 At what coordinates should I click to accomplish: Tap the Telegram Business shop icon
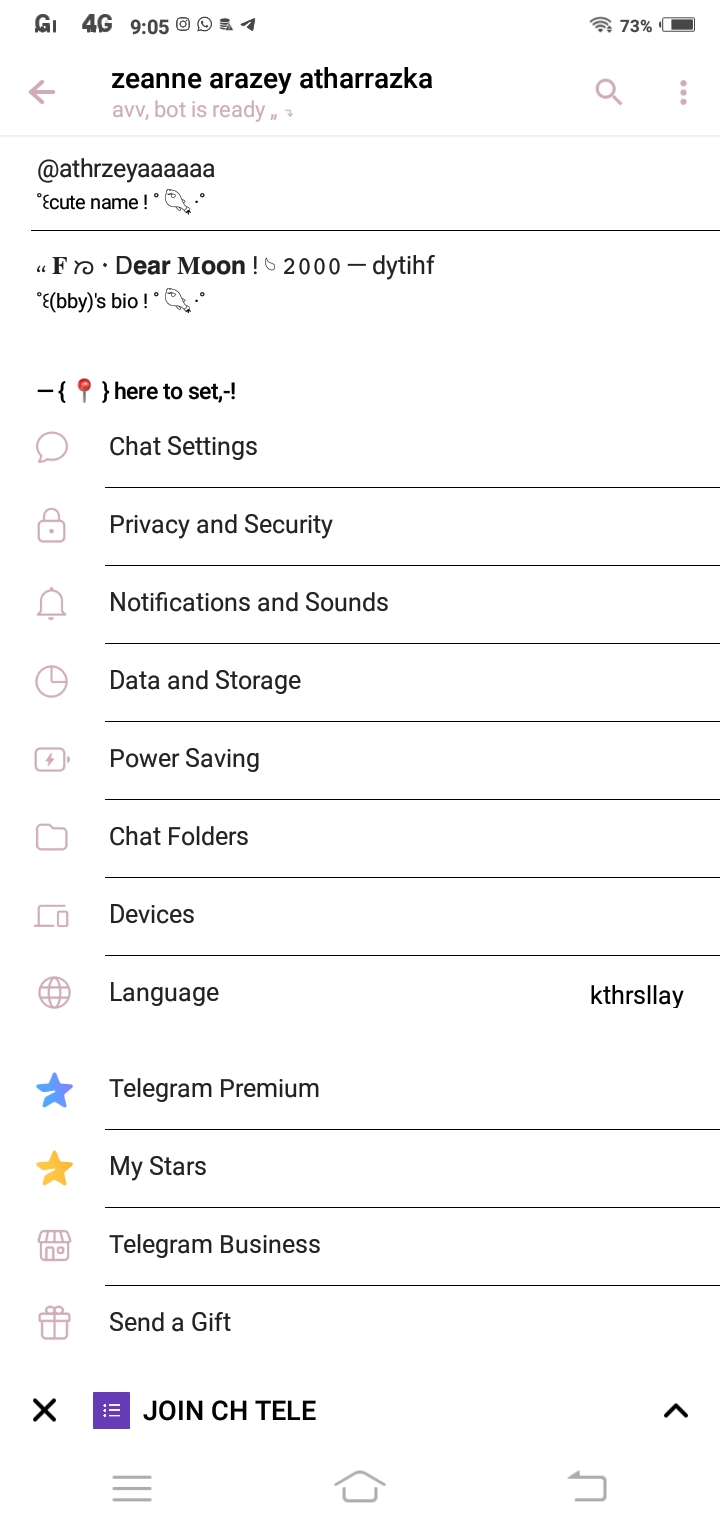[x=54, y=1245]
